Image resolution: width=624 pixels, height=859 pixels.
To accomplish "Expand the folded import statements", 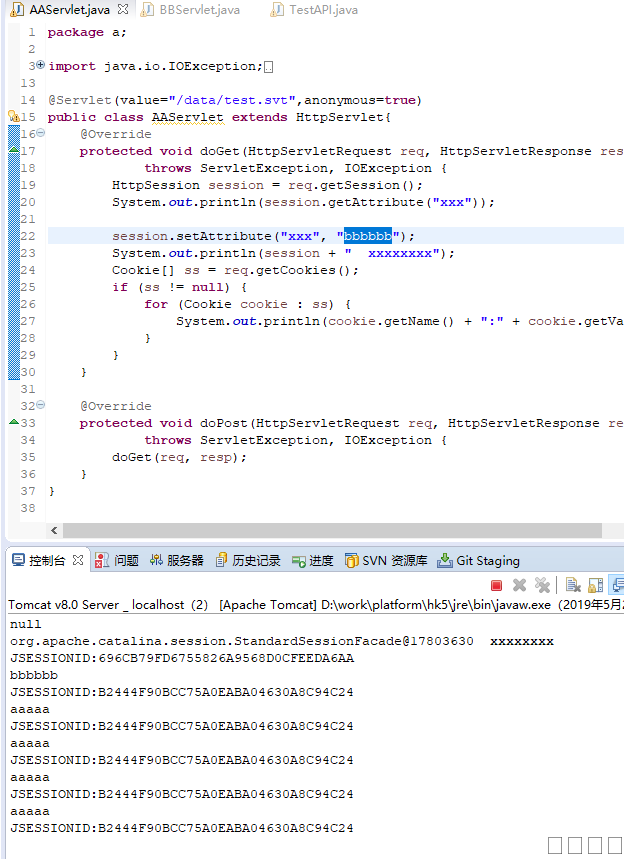I will click(40, 66).
